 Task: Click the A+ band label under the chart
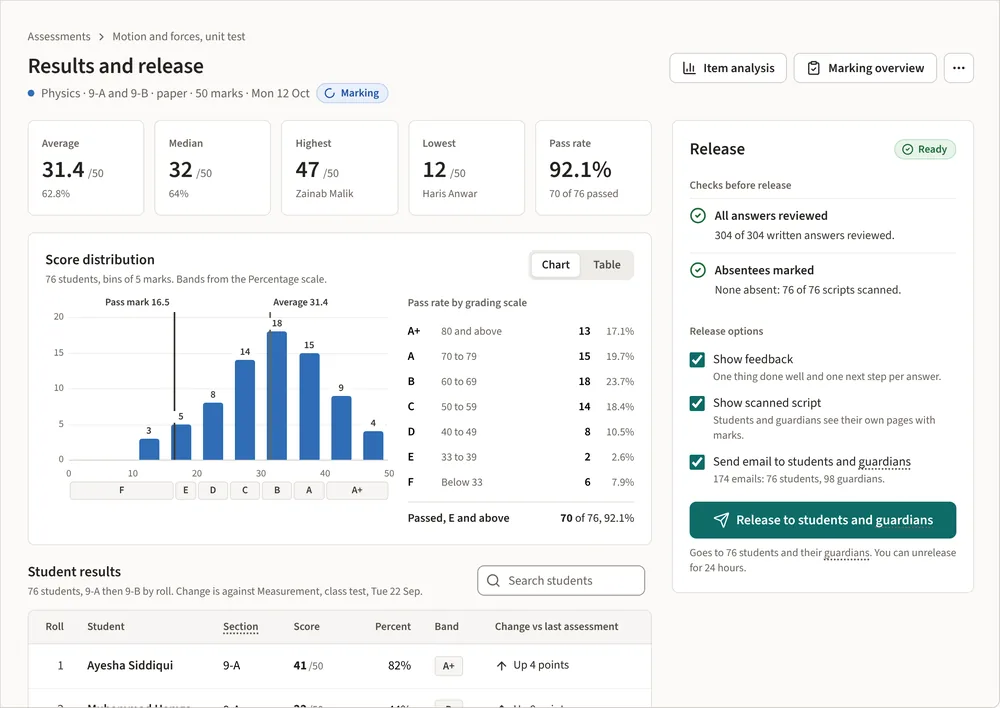357,490
